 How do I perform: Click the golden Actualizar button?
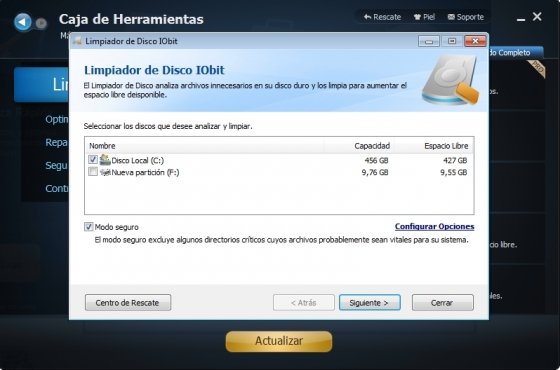click(x=279, y=341)
